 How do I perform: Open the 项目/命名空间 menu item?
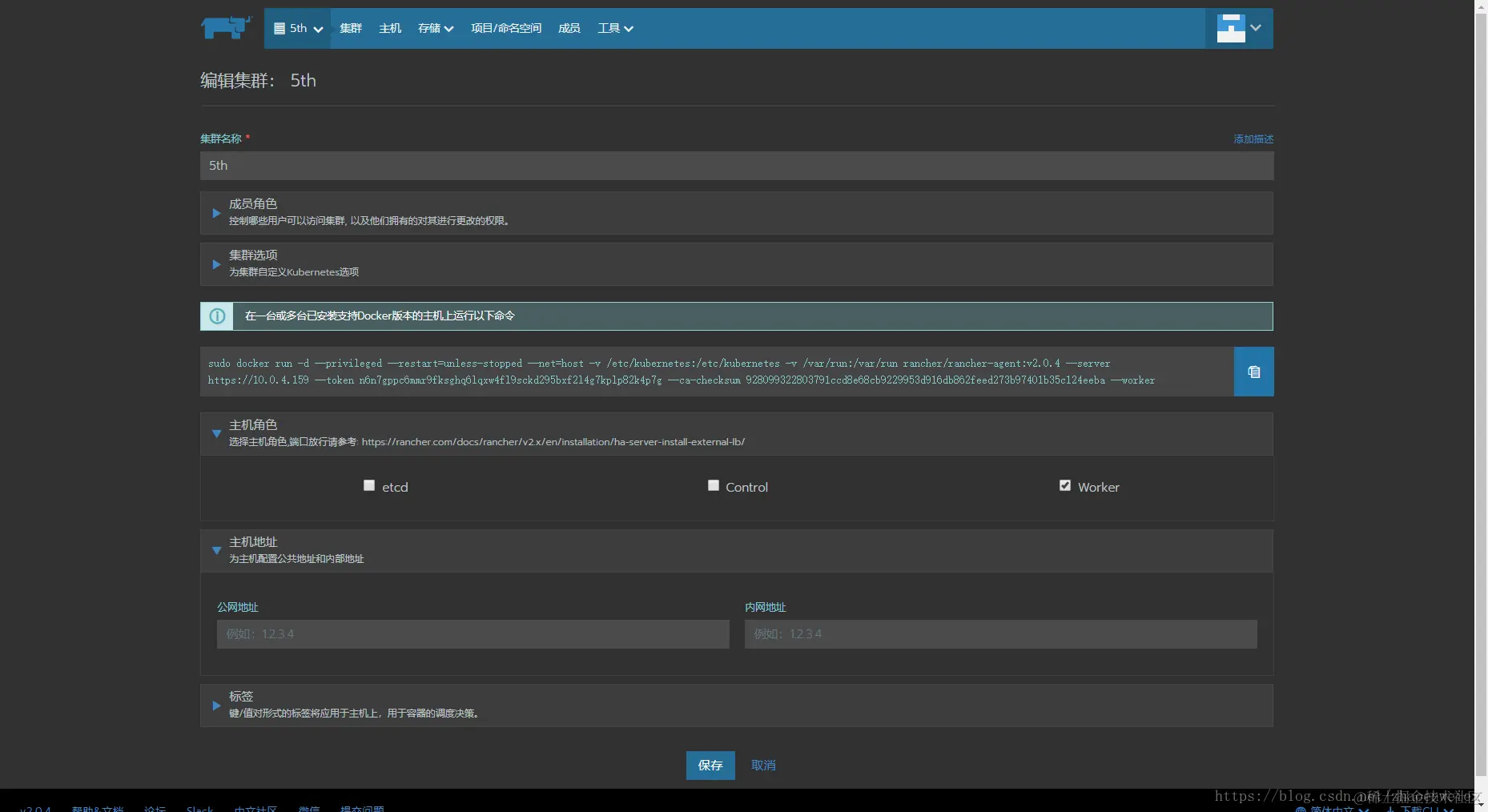(506, 28)
